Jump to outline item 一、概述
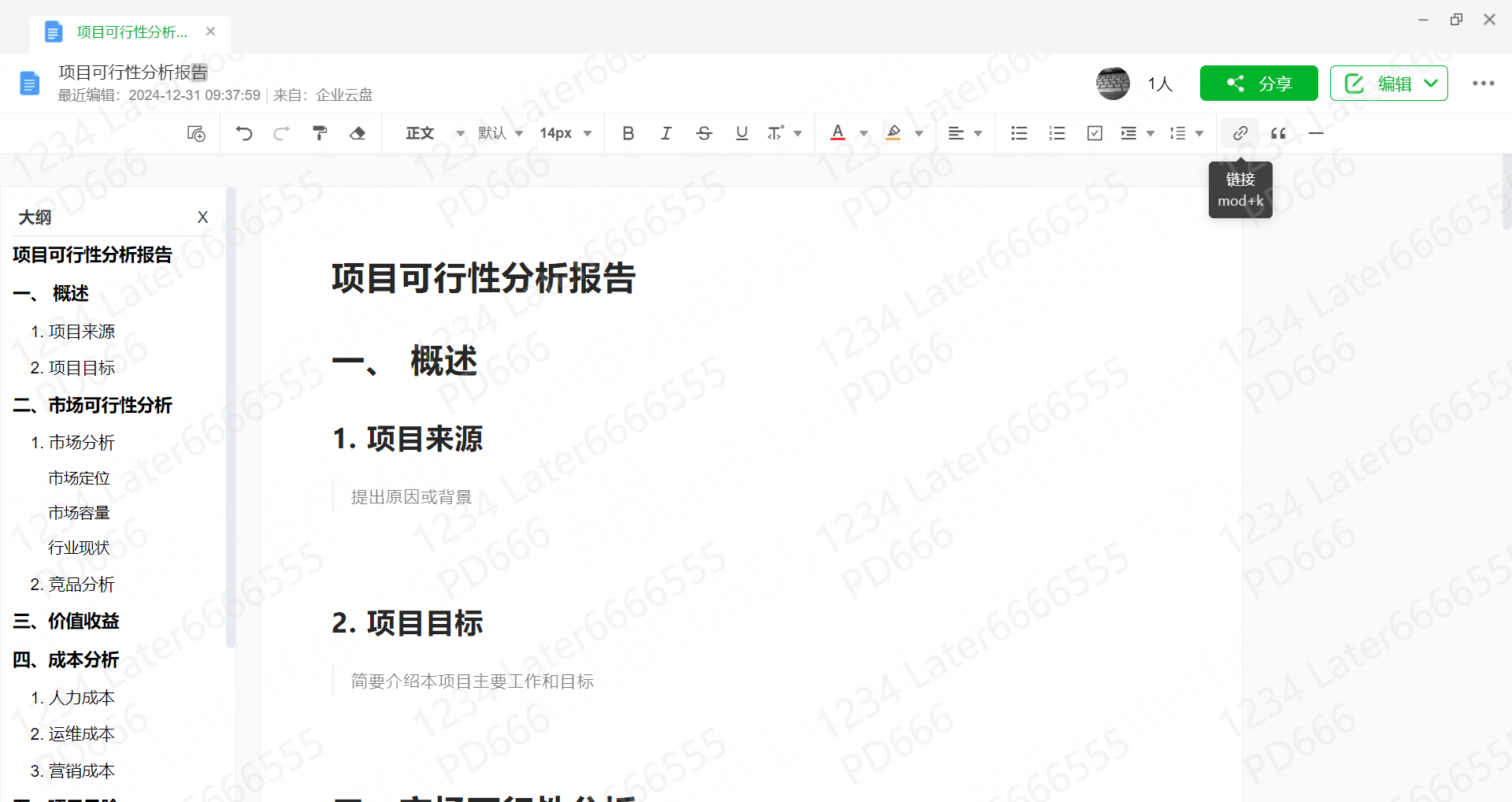Image resolution: width=1512 pixels, height=802 pixels. tap(50, 293)
